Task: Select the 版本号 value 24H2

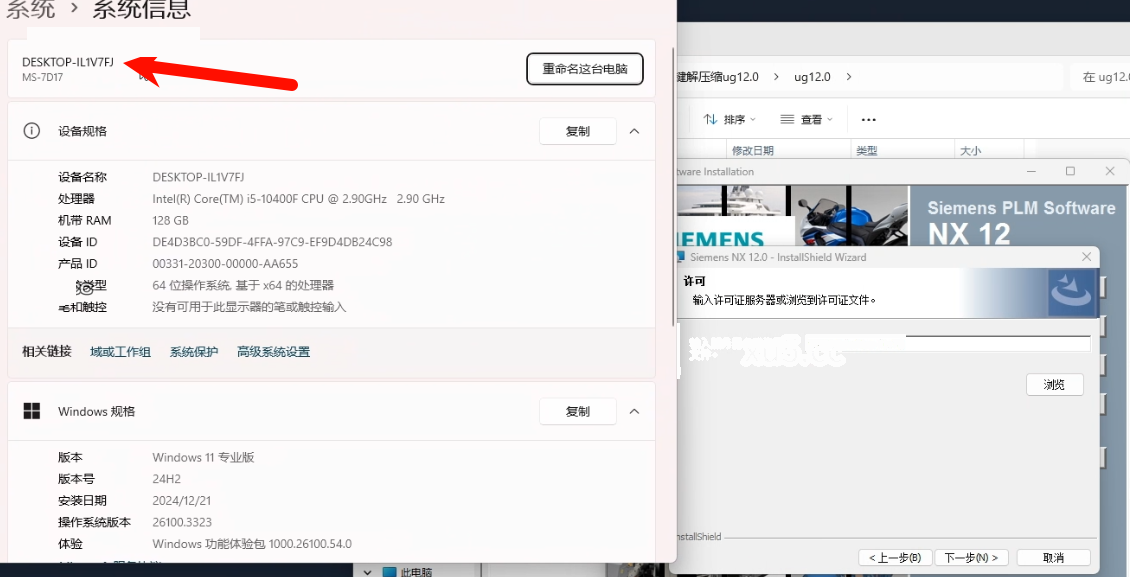Action: [x=166, y=479]
